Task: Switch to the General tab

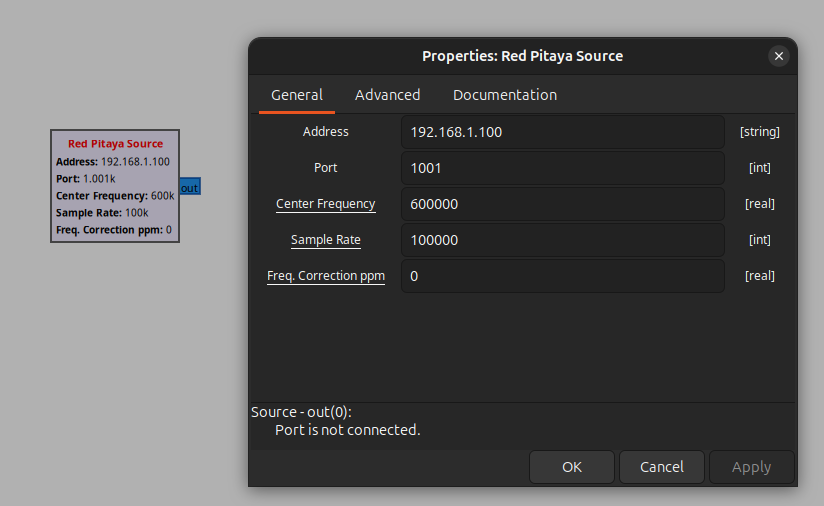Action: [297, 95]
